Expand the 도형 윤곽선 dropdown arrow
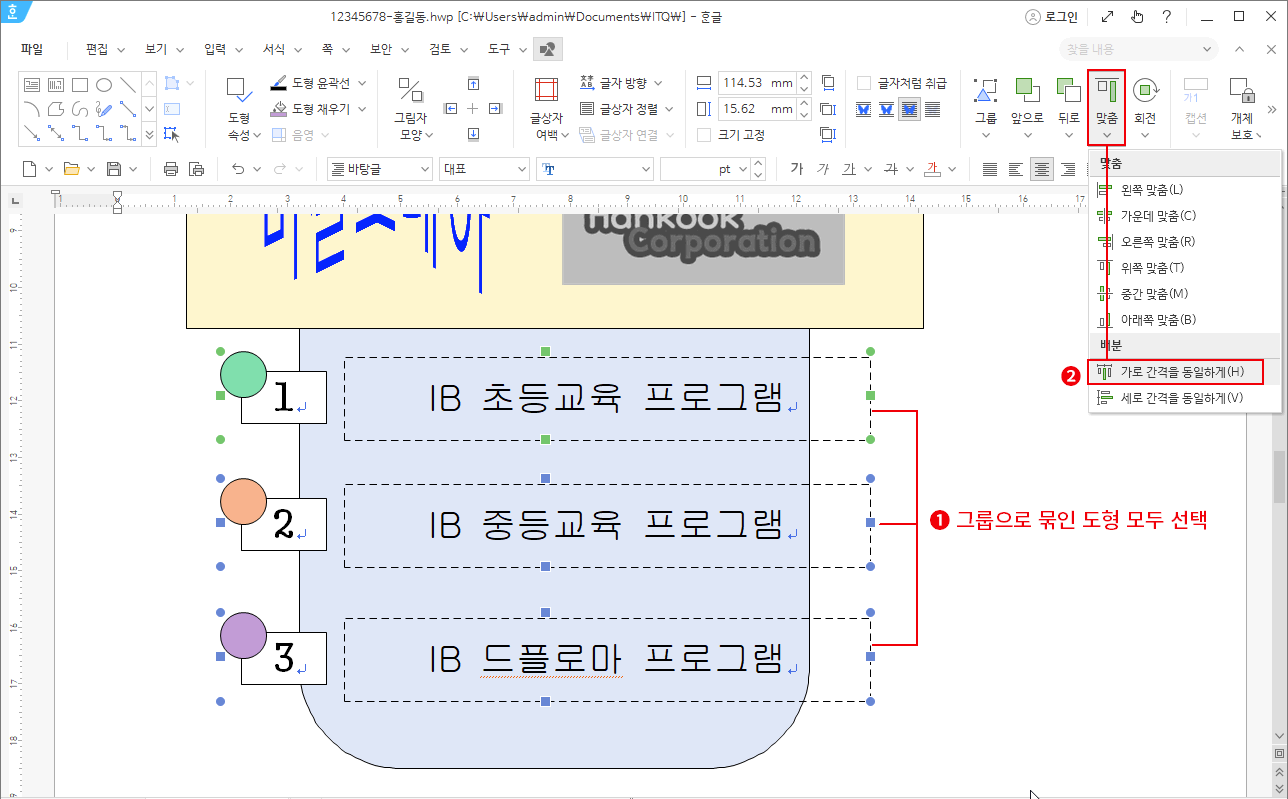This screenshot has width=1288, height=799. click(362, 83)
